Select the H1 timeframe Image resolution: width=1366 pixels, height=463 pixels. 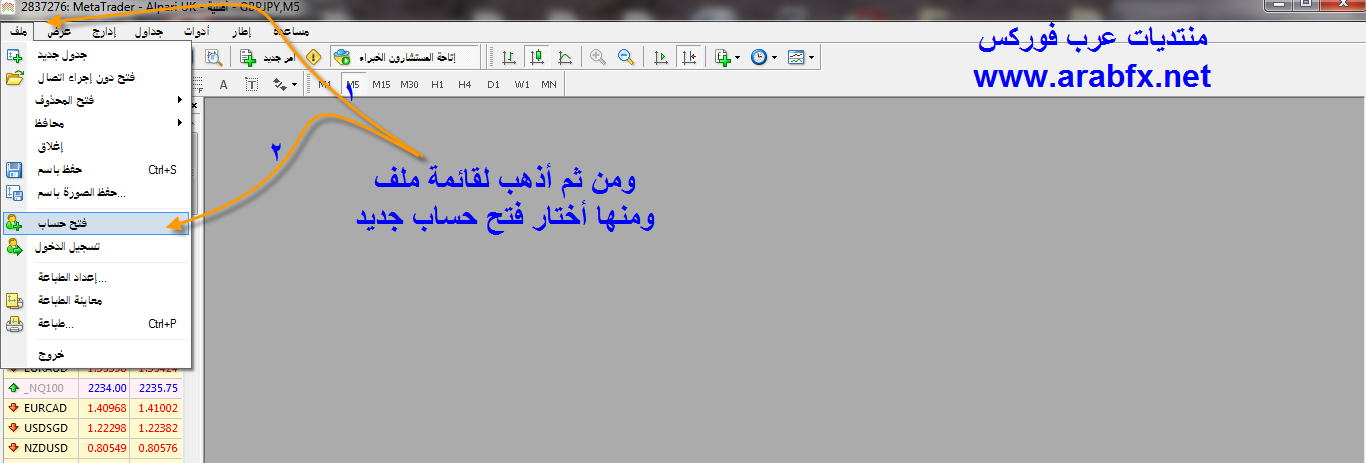[437, 85]
